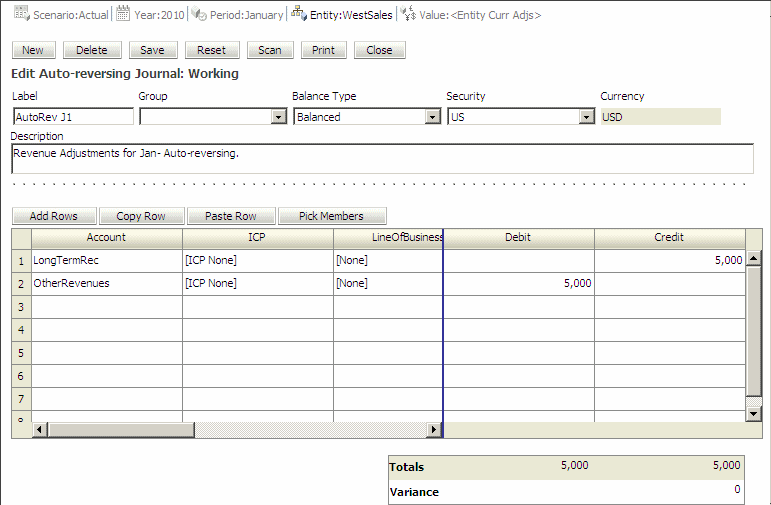Click the Value currency icon

408,13
